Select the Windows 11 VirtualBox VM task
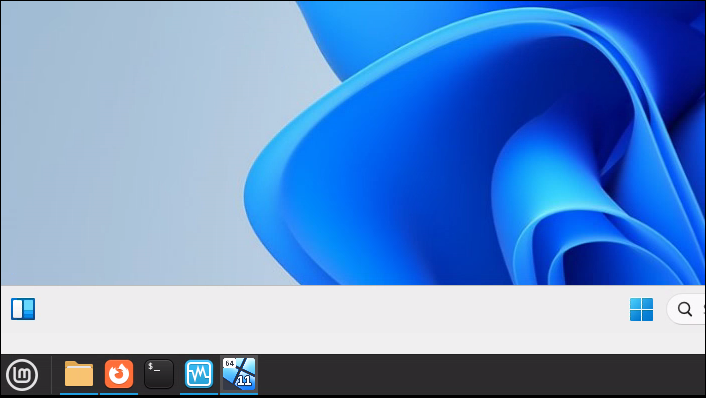Image resolution: width=706 pixels, height=398 pixels. pyautogui.click(x=239, y=374)
